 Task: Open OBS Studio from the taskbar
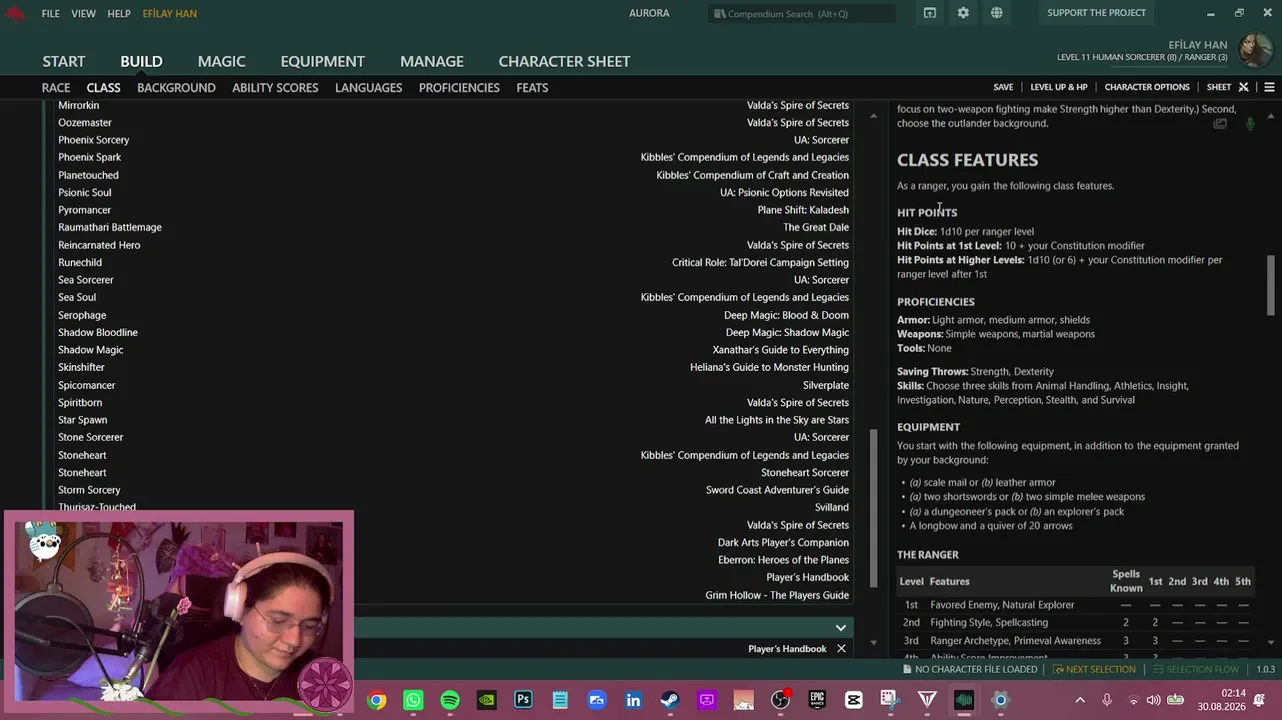(x=780, y=701)
